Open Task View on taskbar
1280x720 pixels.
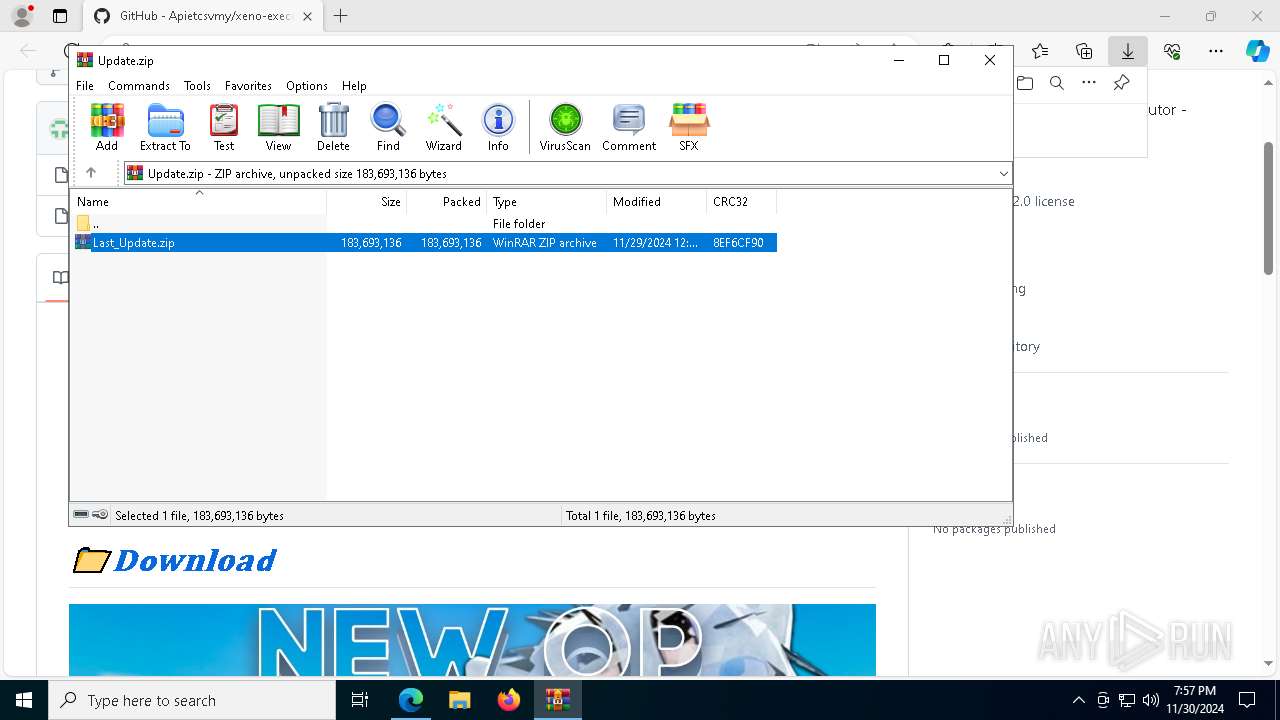361,700
